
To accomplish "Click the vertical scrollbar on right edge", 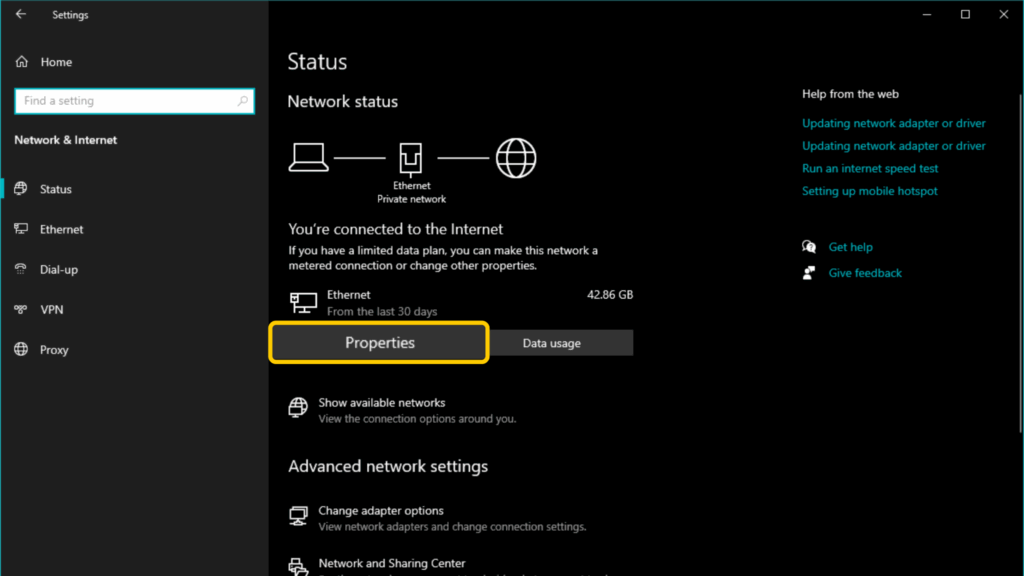I will [1019, 263].
